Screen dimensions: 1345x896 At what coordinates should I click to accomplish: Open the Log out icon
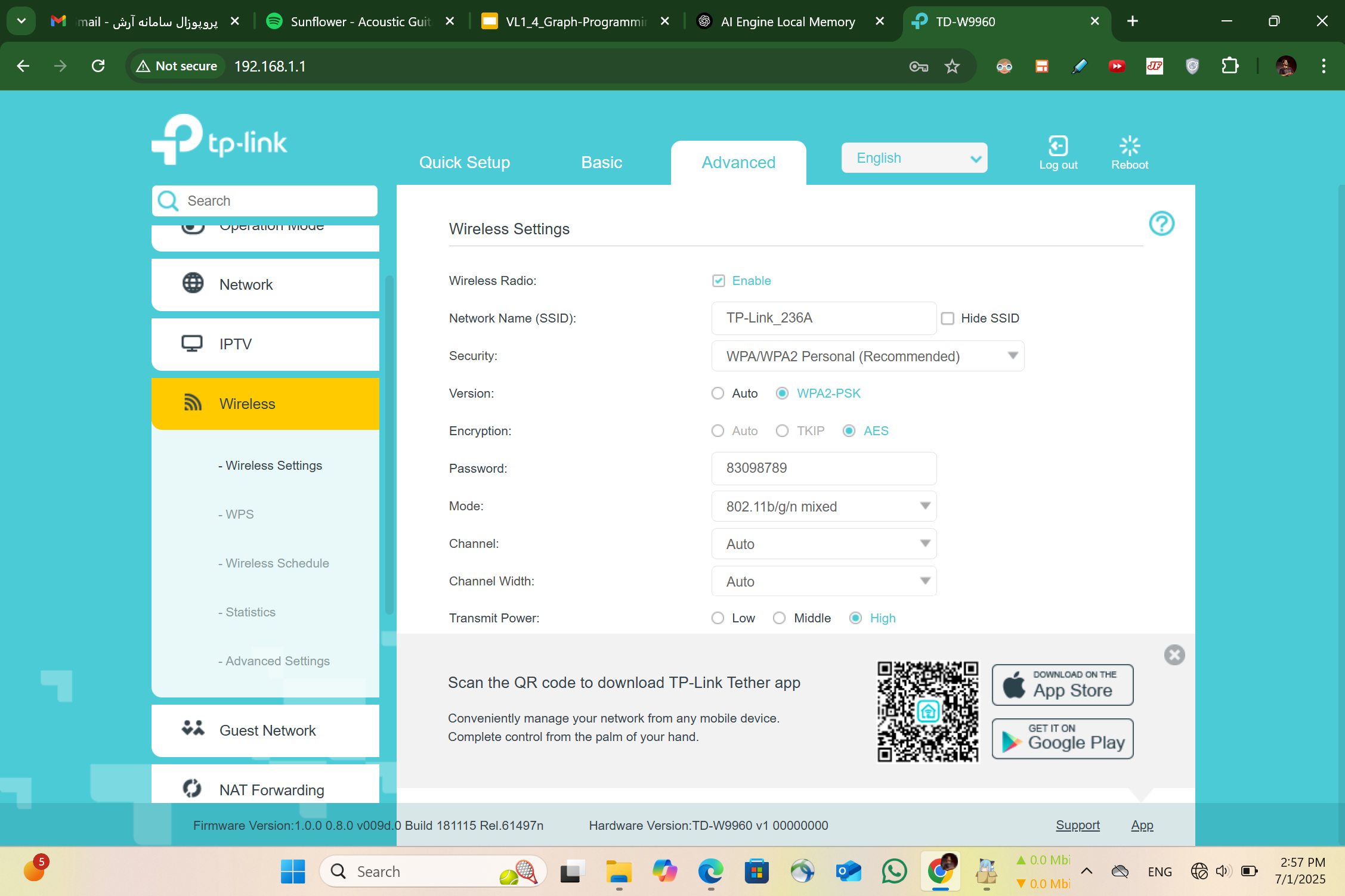1058,145
